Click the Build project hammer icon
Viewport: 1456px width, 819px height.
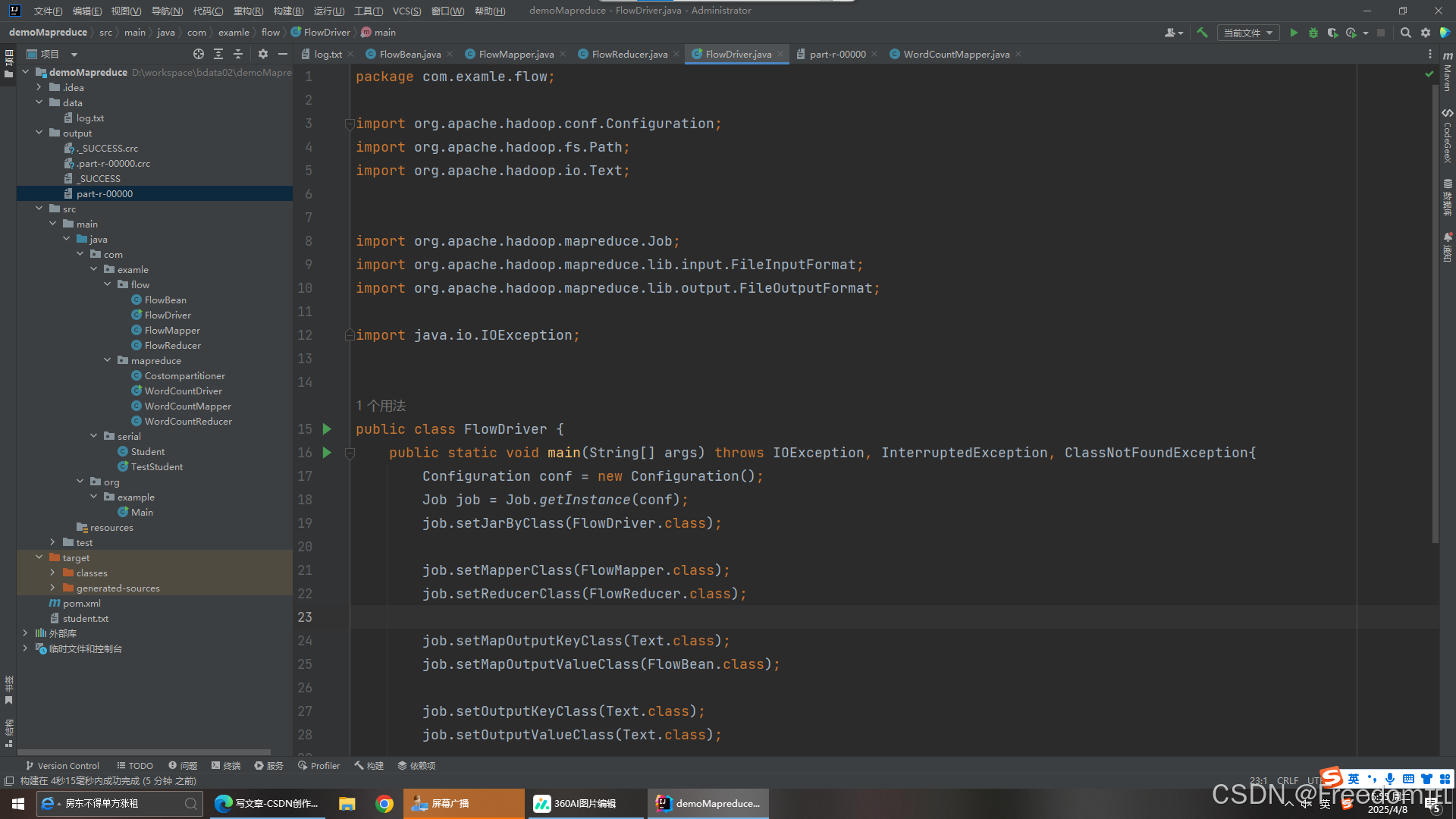point(1202,33)
